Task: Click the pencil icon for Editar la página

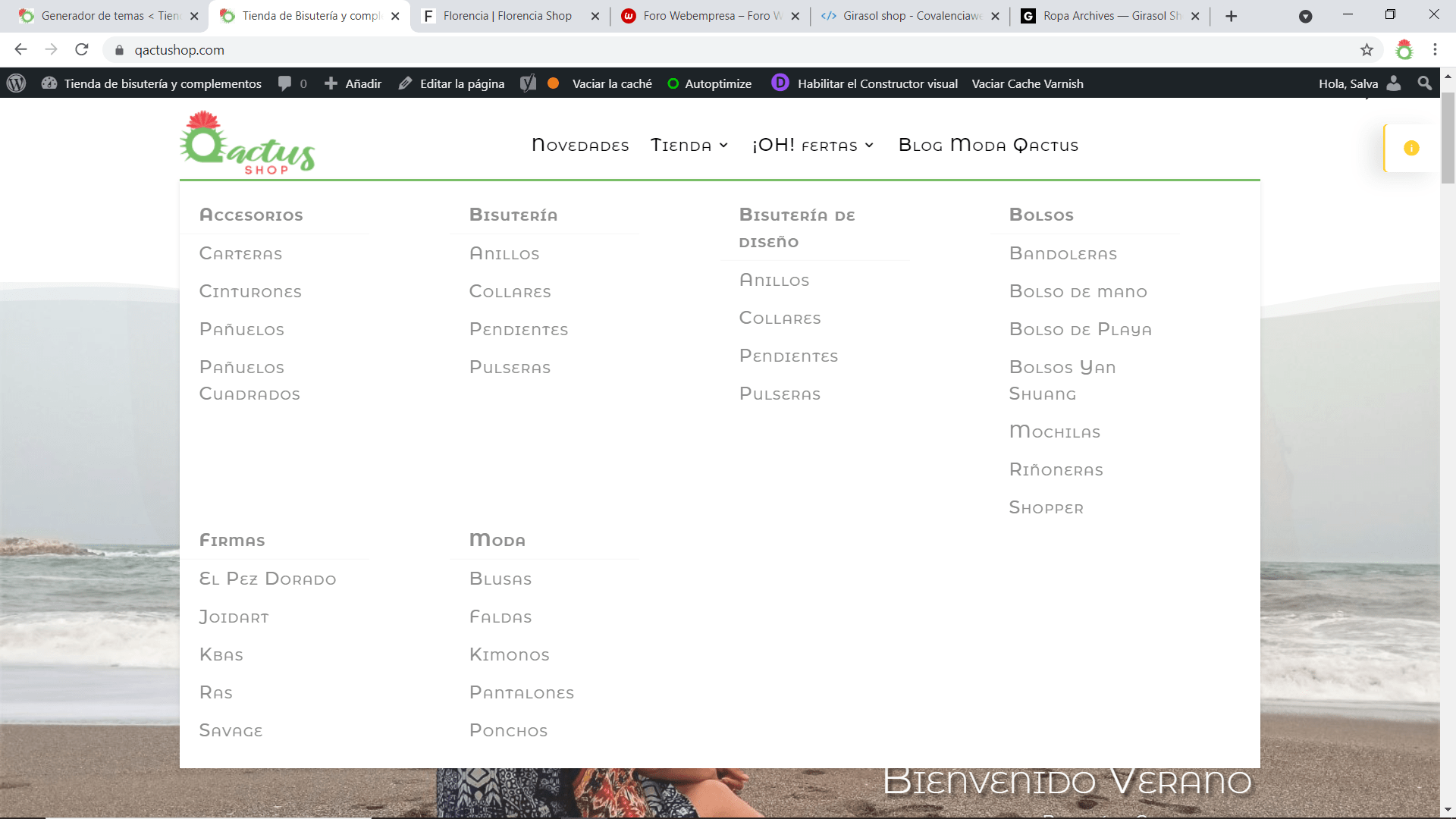Action: 406,83
